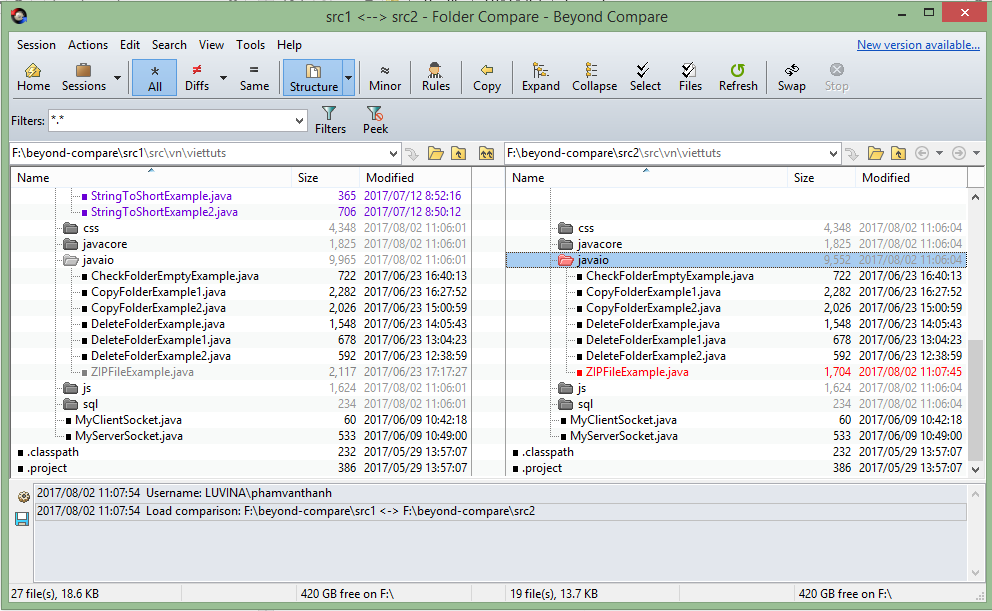Select right .classpath file
Image resolution: width=992 pixels, height=611 pixels.
(548, 452)
